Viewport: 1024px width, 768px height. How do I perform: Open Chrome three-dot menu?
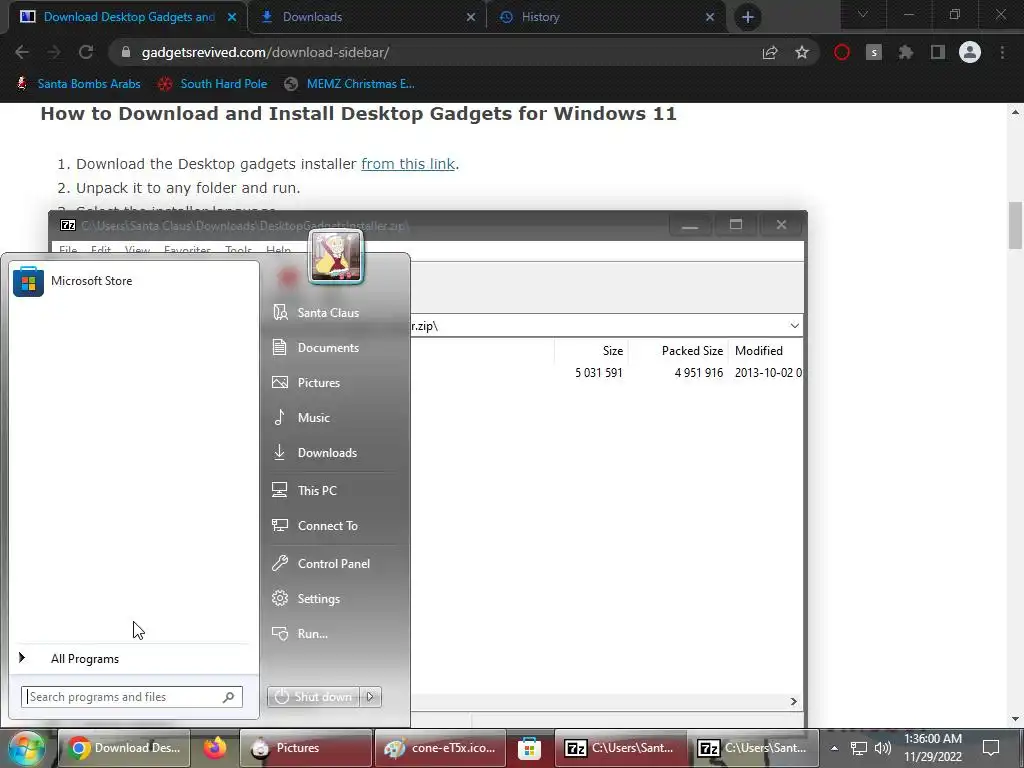click(x=1002, y=52)
